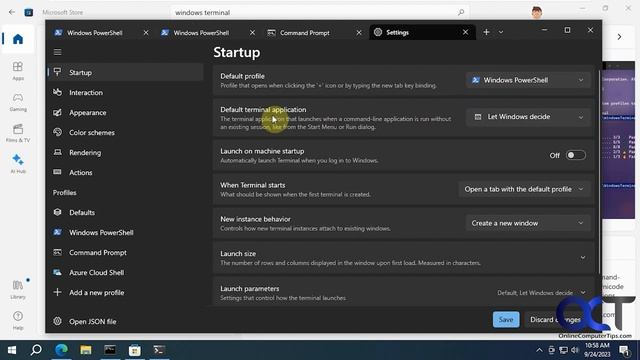Viewport: 640px width, 360px height.
Task: Click the Color schemes palette icon
Action: pos(58,132)
